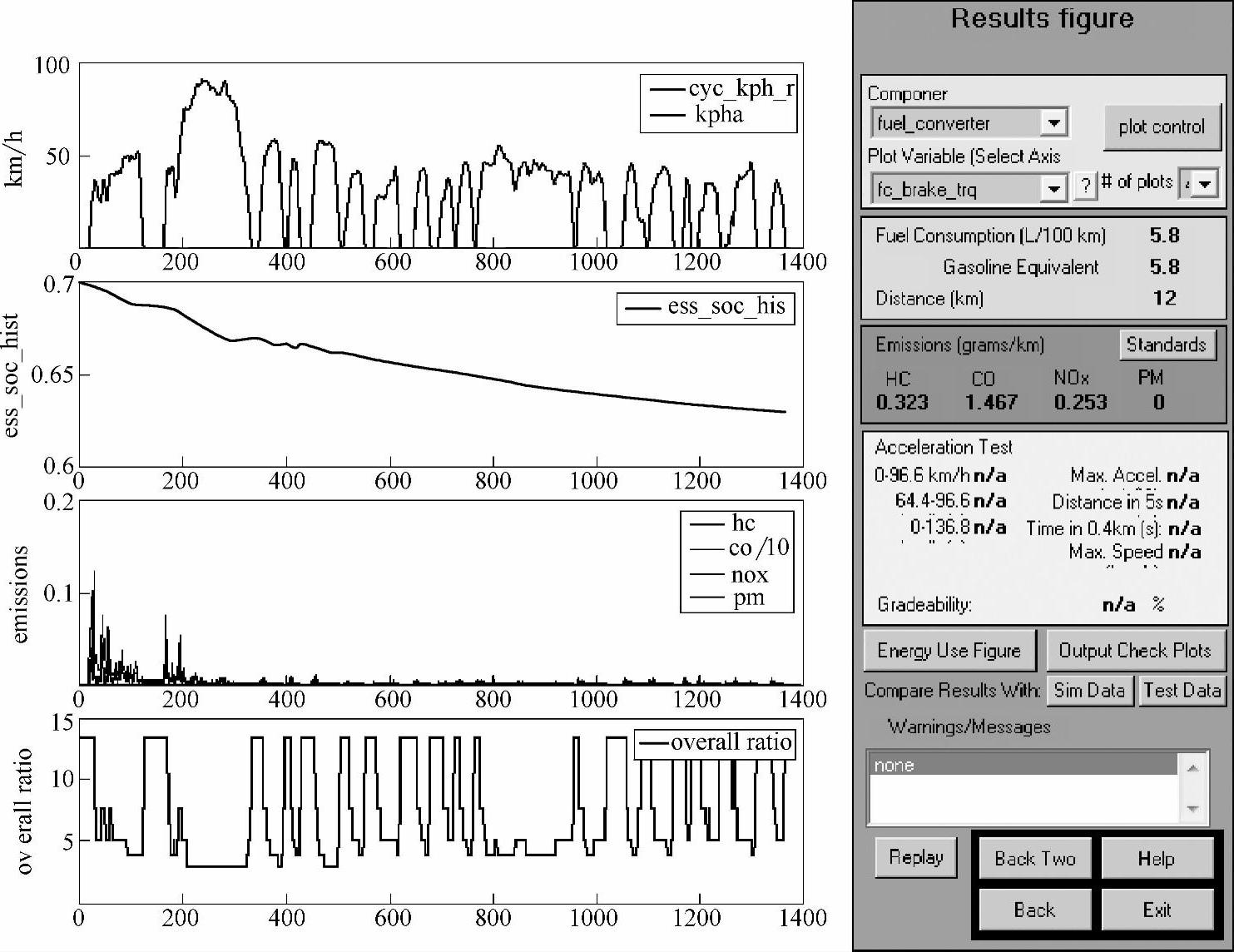Click the Results figure title
Image resolution: width=1234 pixels, height=952 pixels.
(1042, 18)
